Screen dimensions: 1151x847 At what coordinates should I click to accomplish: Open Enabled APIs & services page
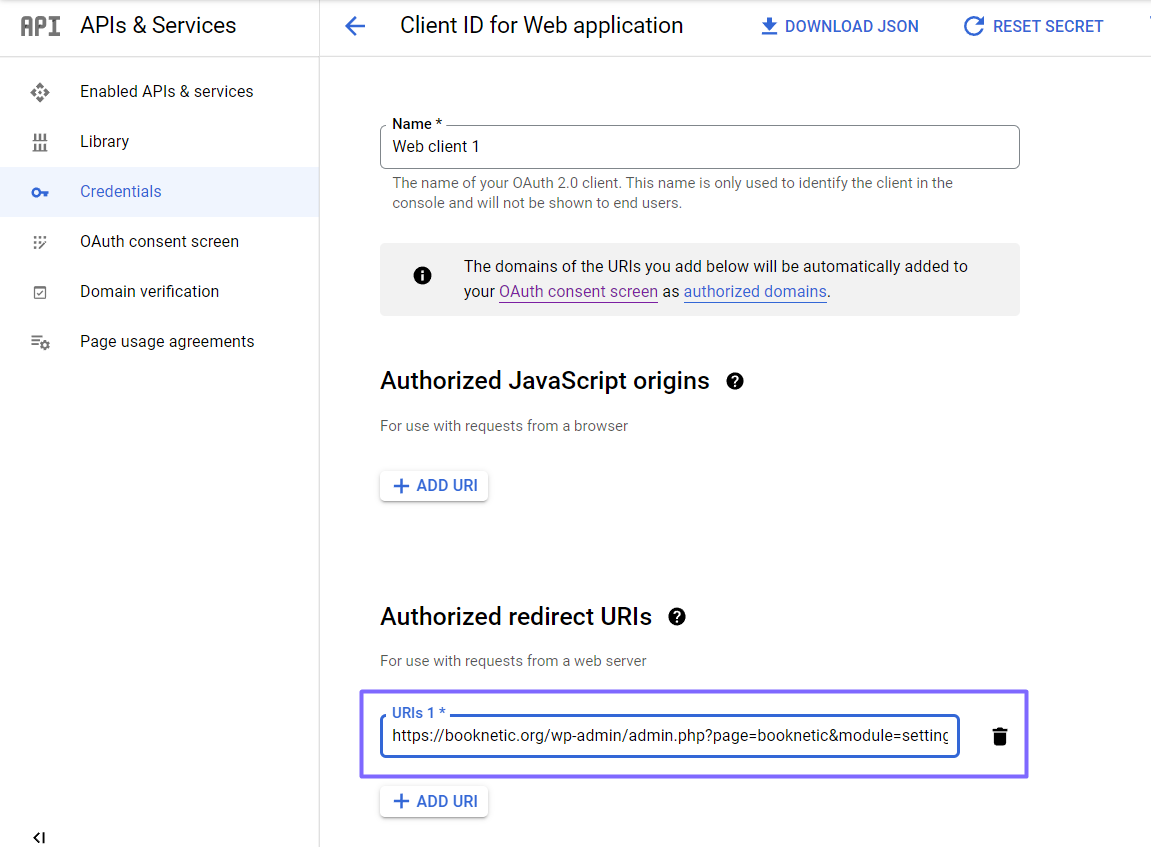pyautogui.click(x=166, y=92)
